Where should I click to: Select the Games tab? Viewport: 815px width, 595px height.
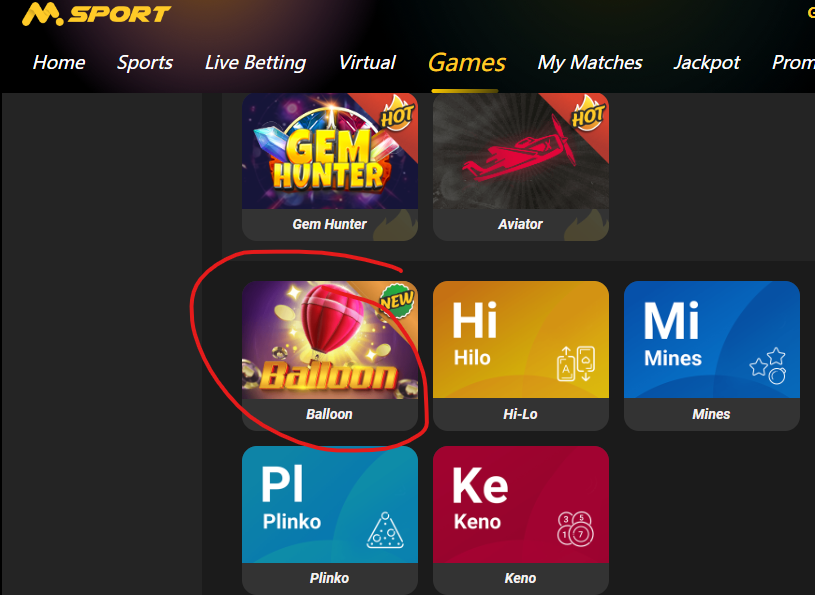point(467,63)
